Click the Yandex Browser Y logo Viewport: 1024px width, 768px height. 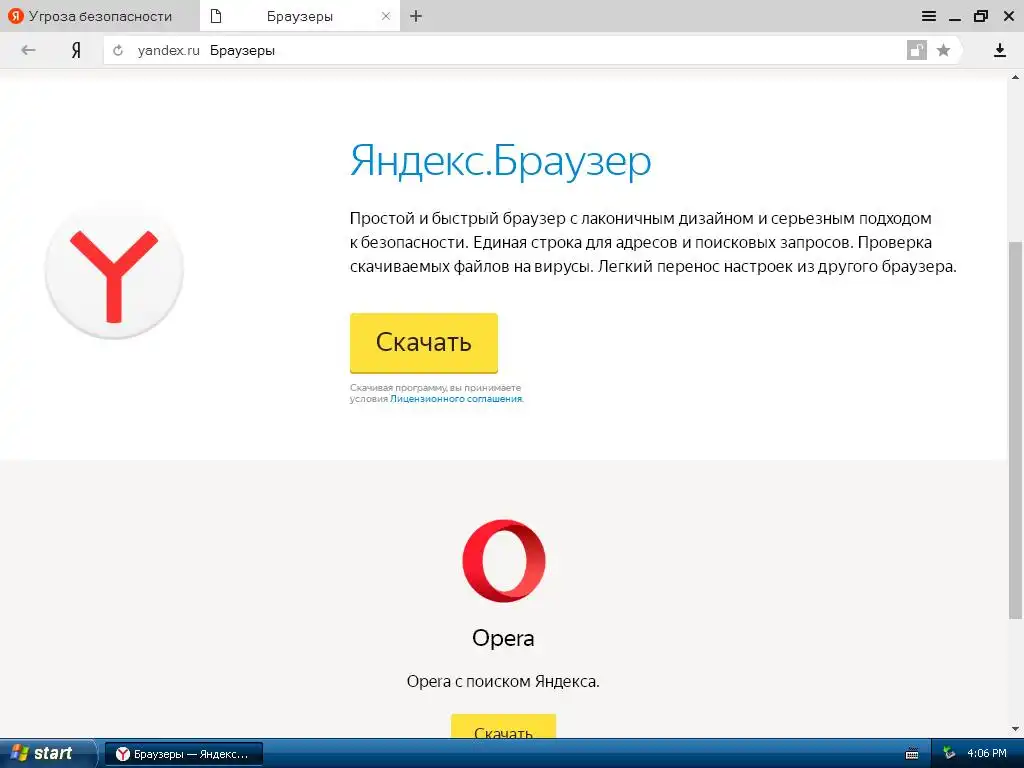(114, 272)
